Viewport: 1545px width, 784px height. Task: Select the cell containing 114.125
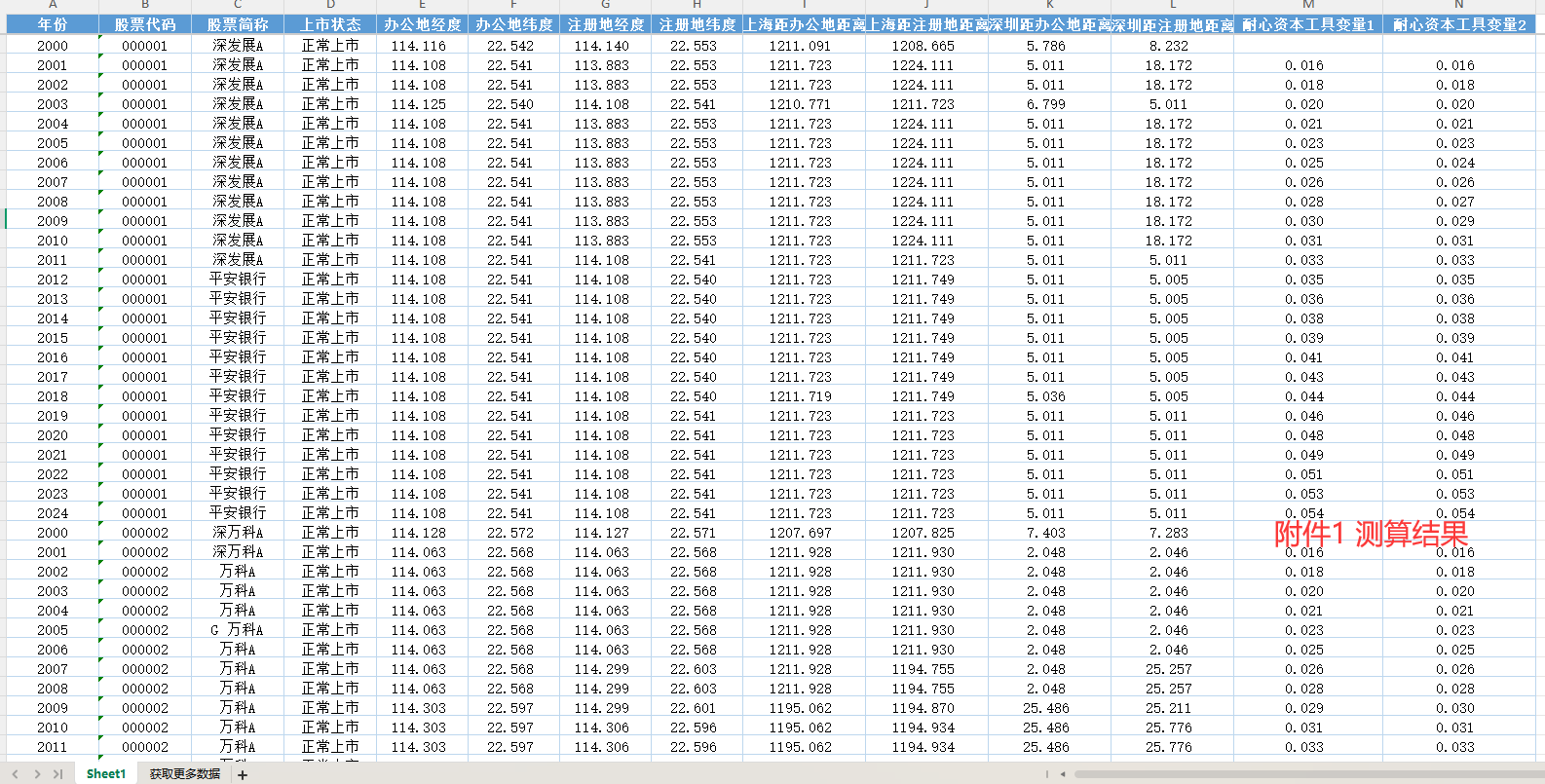(x=423, y=104)
